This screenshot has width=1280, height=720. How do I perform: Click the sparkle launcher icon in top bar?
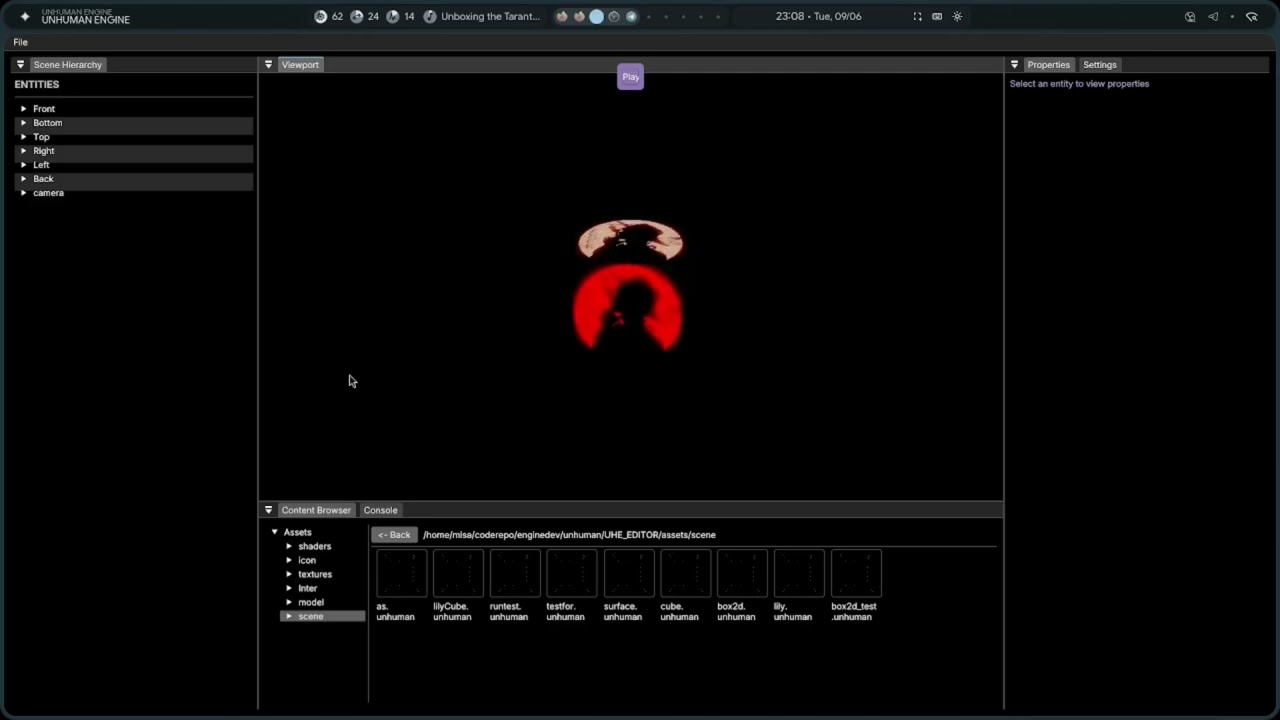pyautogui.click(x=25, y=17)
